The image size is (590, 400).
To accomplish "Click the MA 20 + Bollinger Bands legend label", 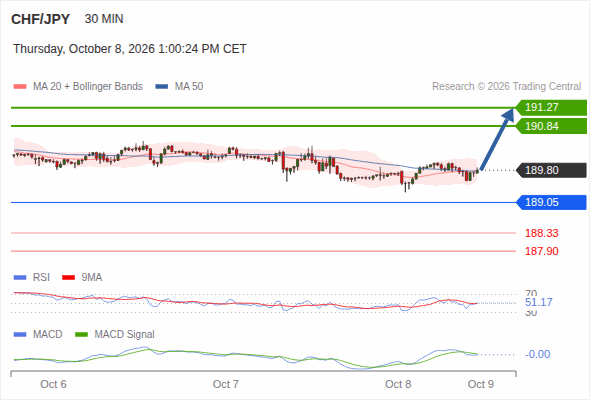I will pyautogui.click(x=88, y=87).
